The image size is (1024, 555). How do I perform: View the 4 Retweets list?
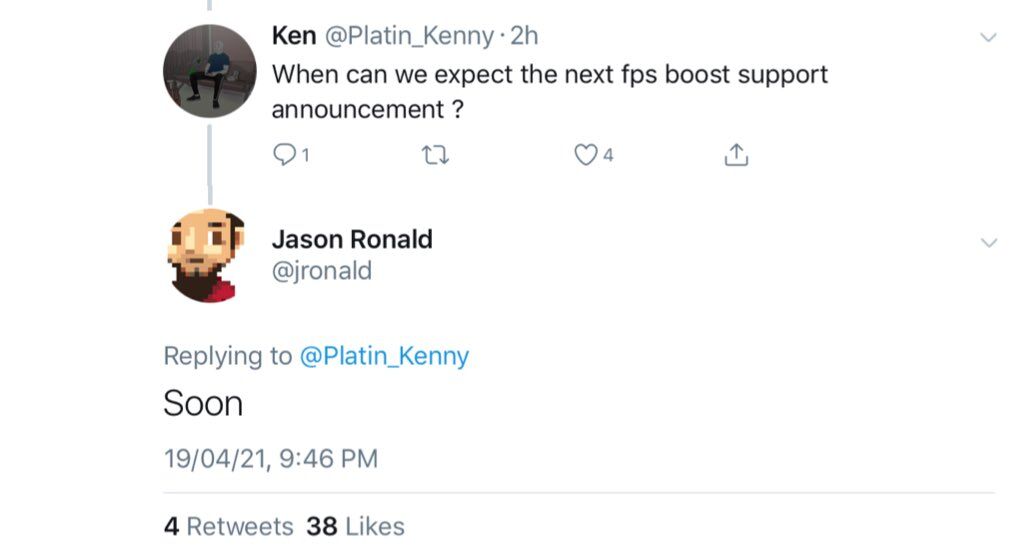(229, 527)
